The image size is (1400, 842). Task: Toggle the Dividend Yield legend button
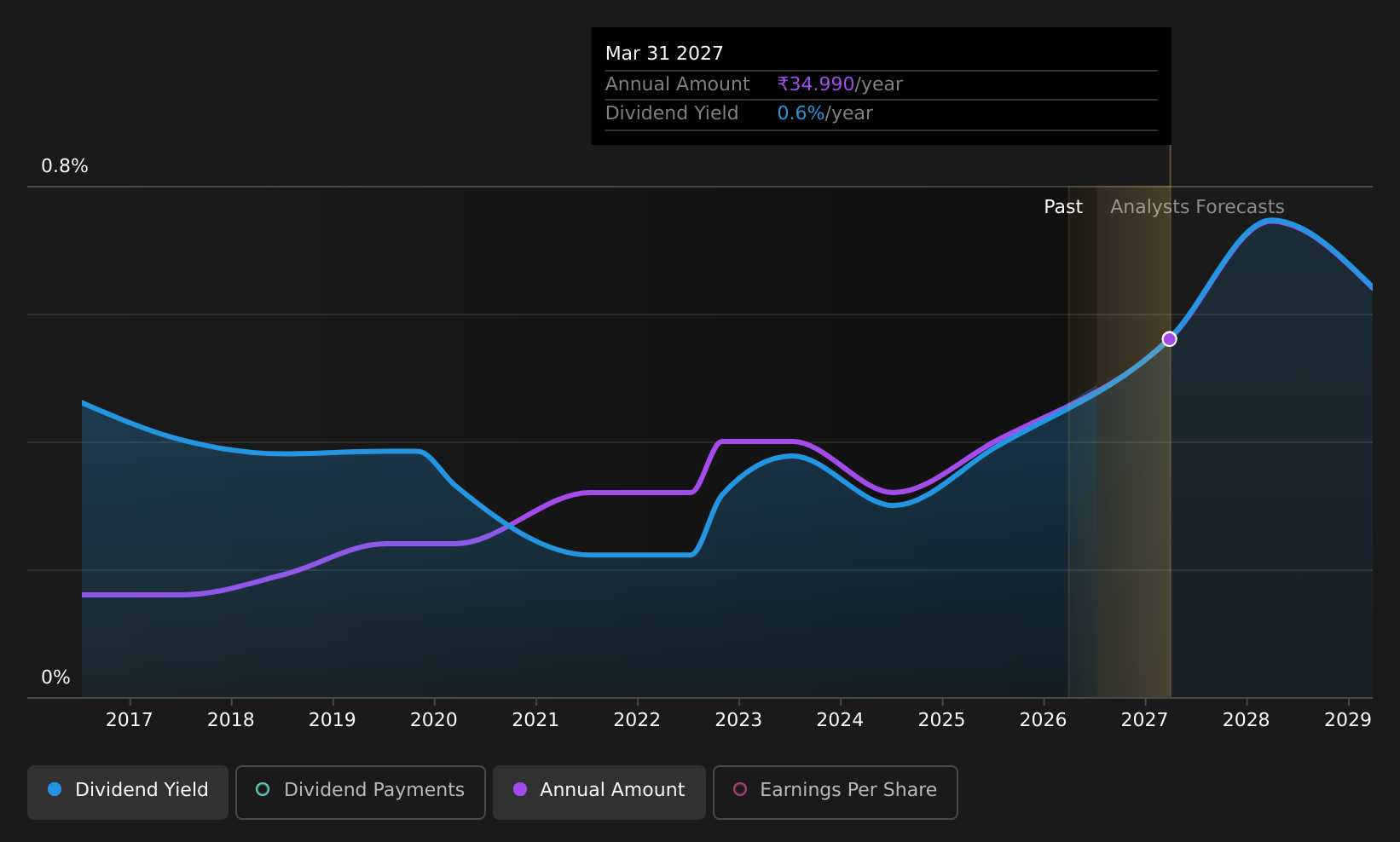tap(128, 793)
